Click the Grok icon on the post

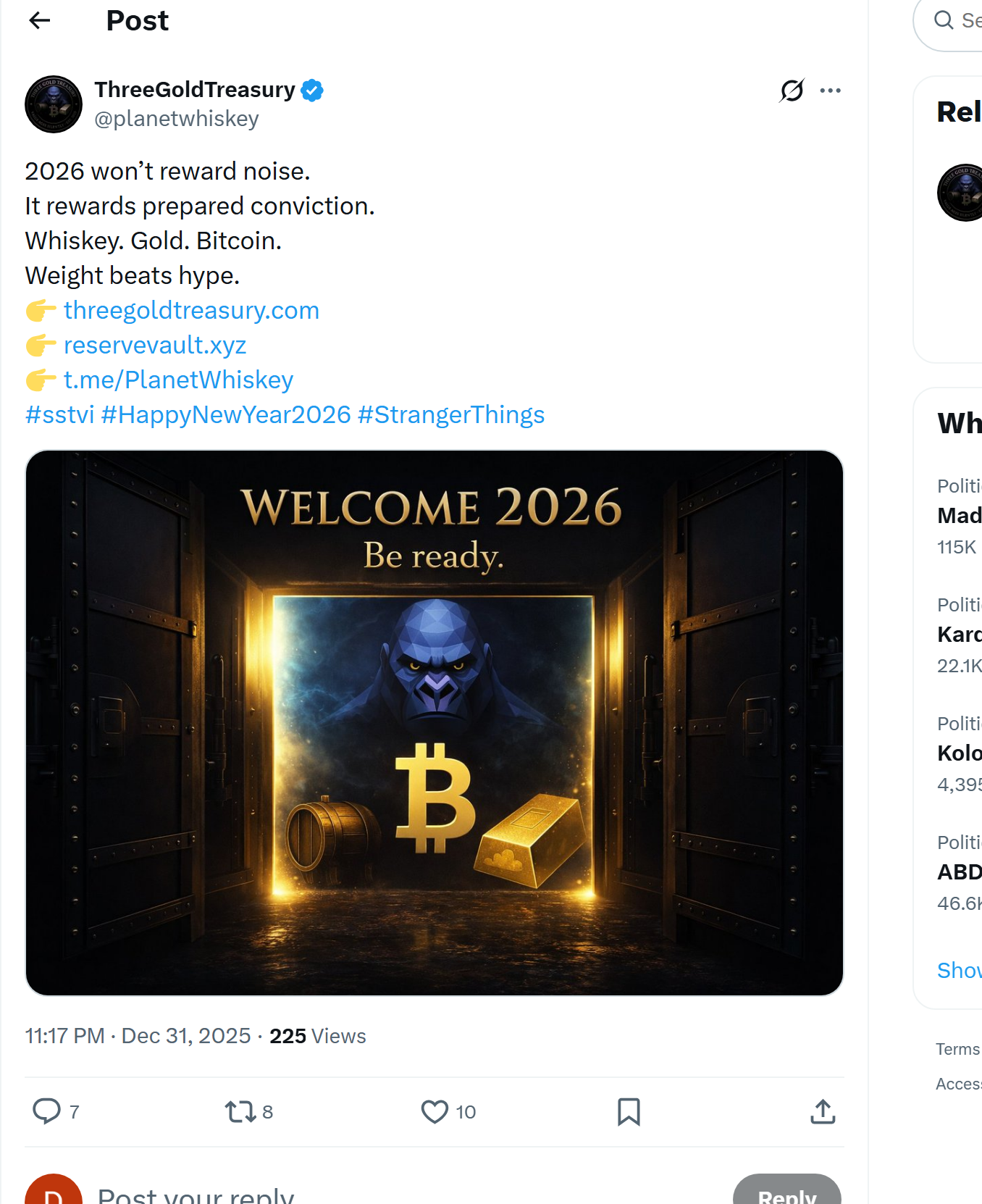coord(792,90)
